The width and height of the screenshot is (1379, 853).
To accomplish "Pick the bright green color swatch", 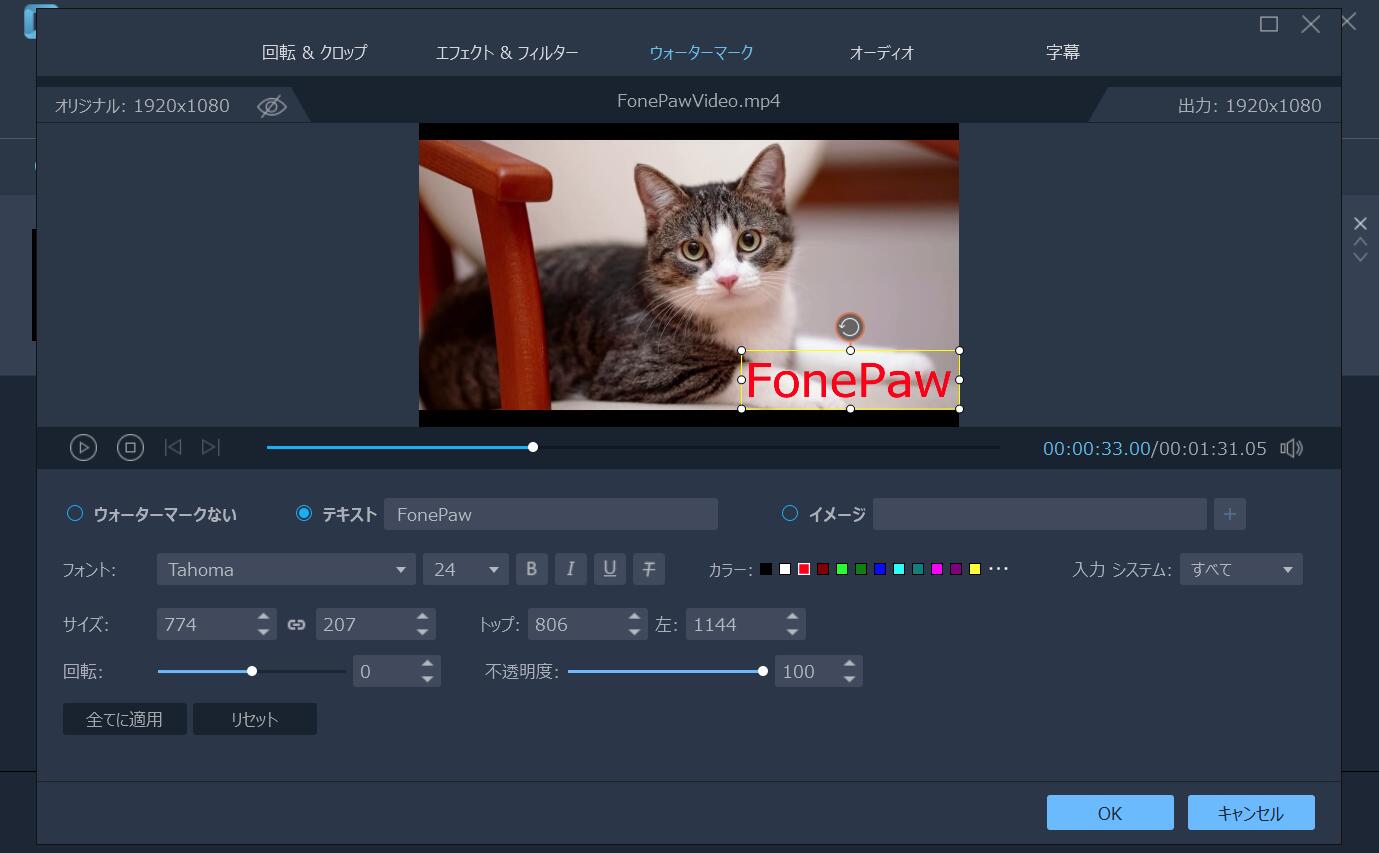I will click(x=842, y=569).
